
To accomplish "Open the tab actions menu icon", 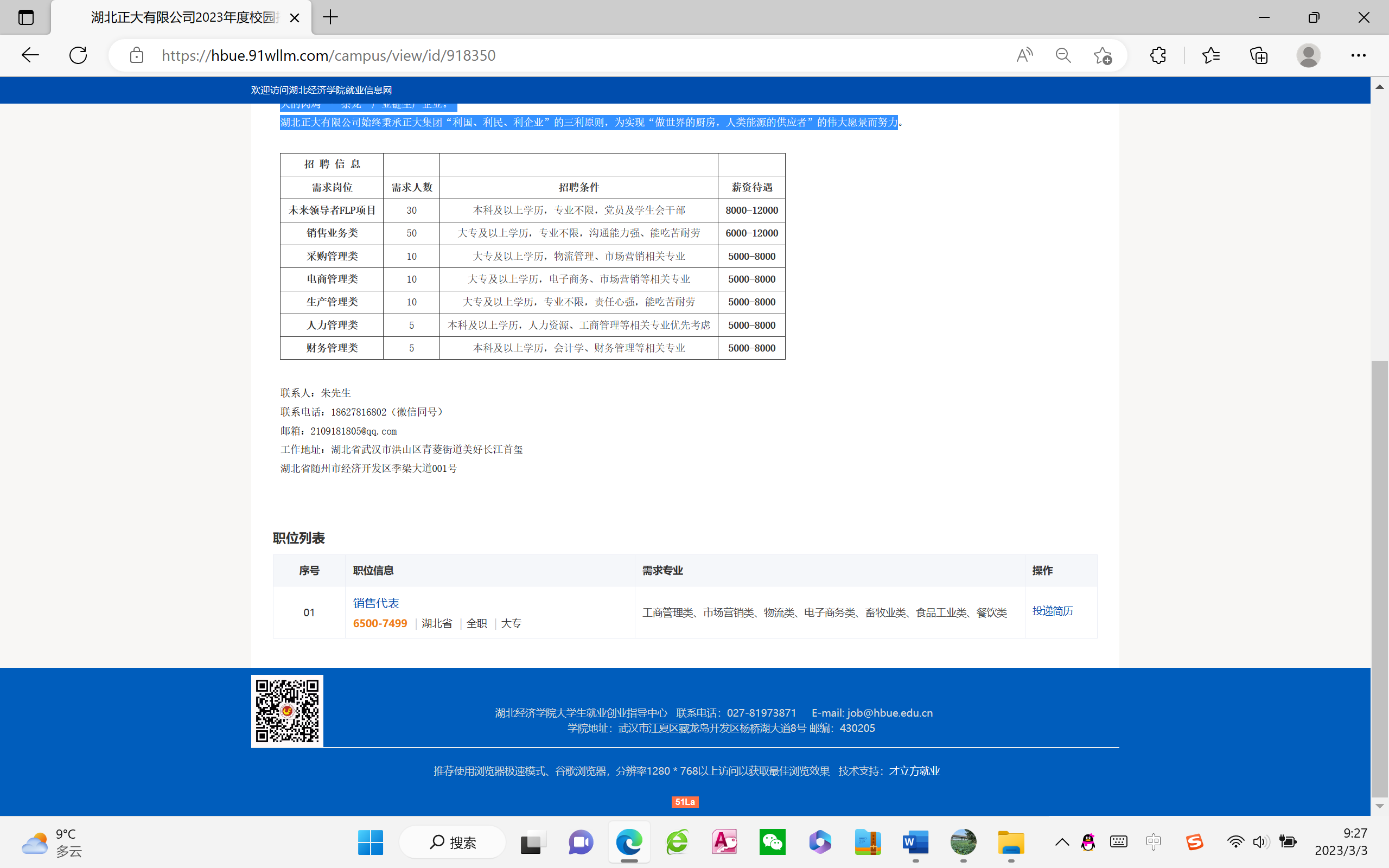I will point(26,17).
